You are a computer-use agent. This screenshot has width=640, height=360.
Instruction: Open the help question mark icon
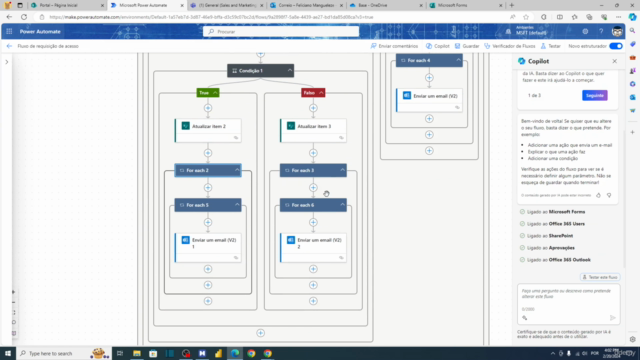(601, 31)
